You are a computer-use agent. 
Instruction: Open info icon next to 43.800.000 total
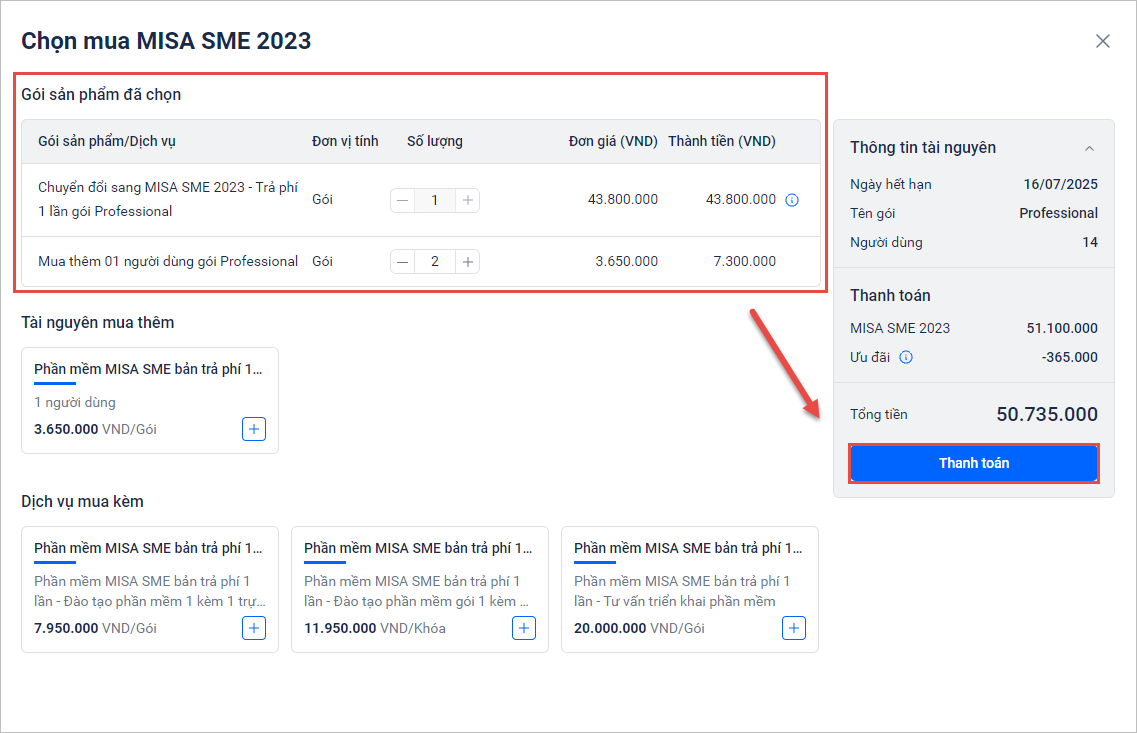point(792,200)
